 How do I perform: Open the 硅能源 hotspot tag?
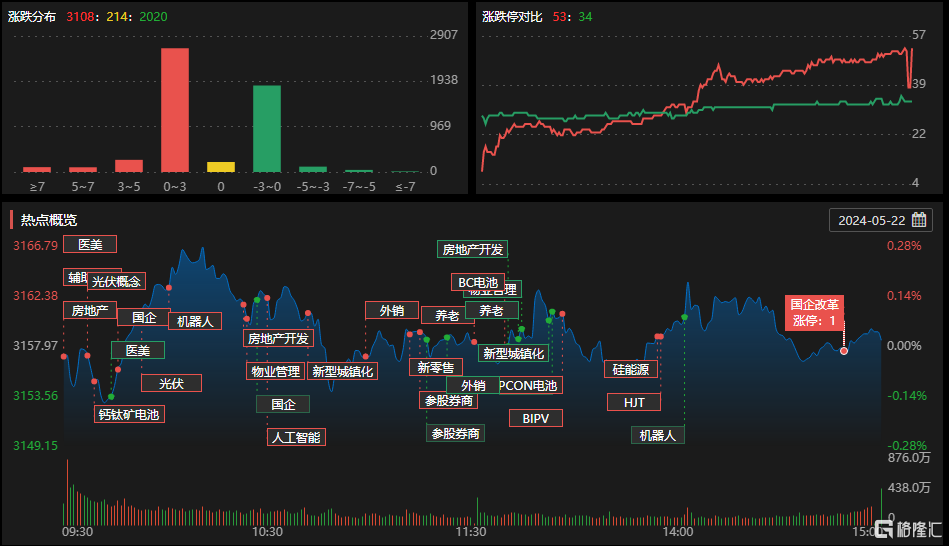[x=631, y=369]
